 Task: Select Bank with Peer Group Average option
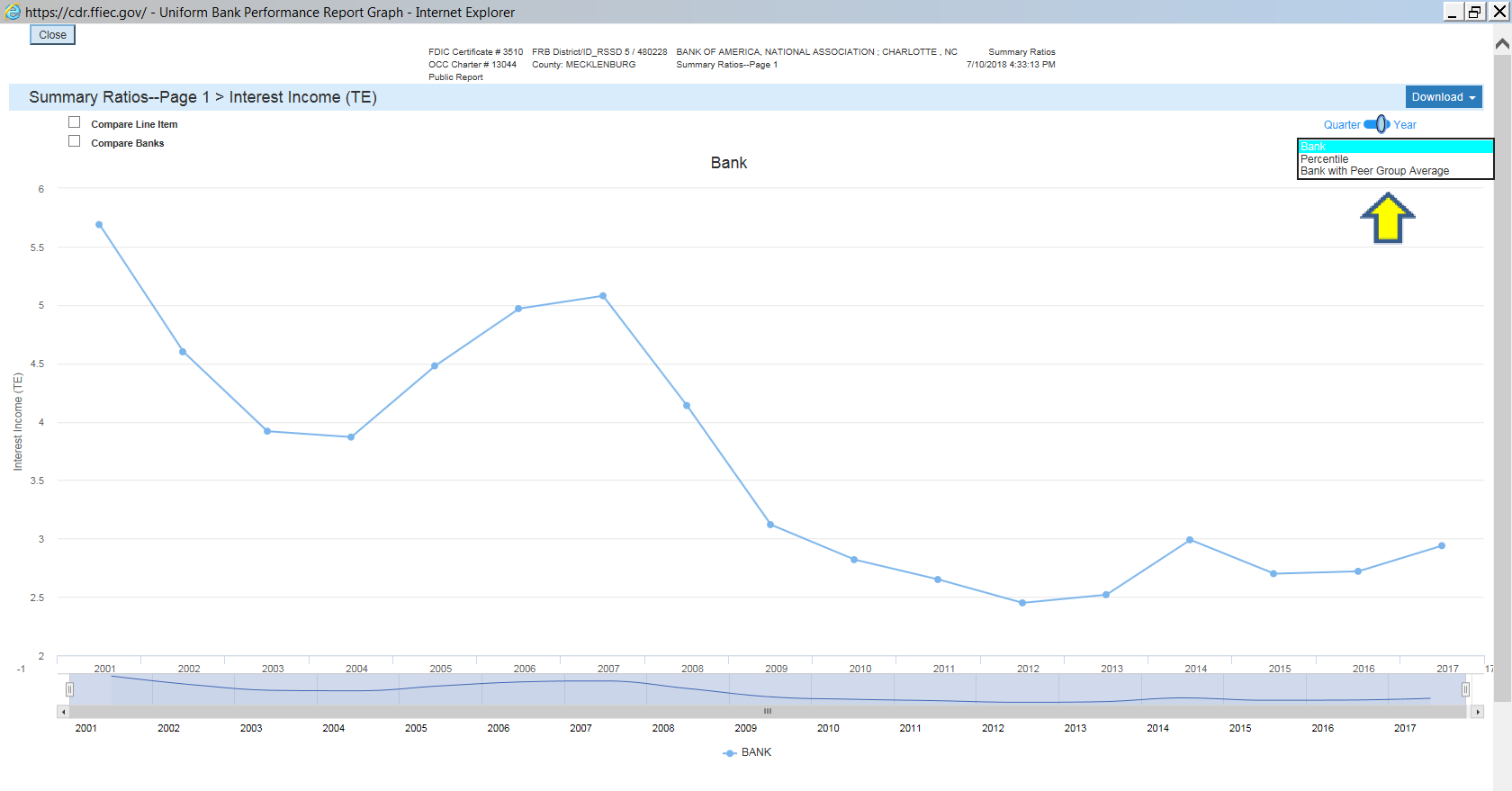coord(1374,171)
